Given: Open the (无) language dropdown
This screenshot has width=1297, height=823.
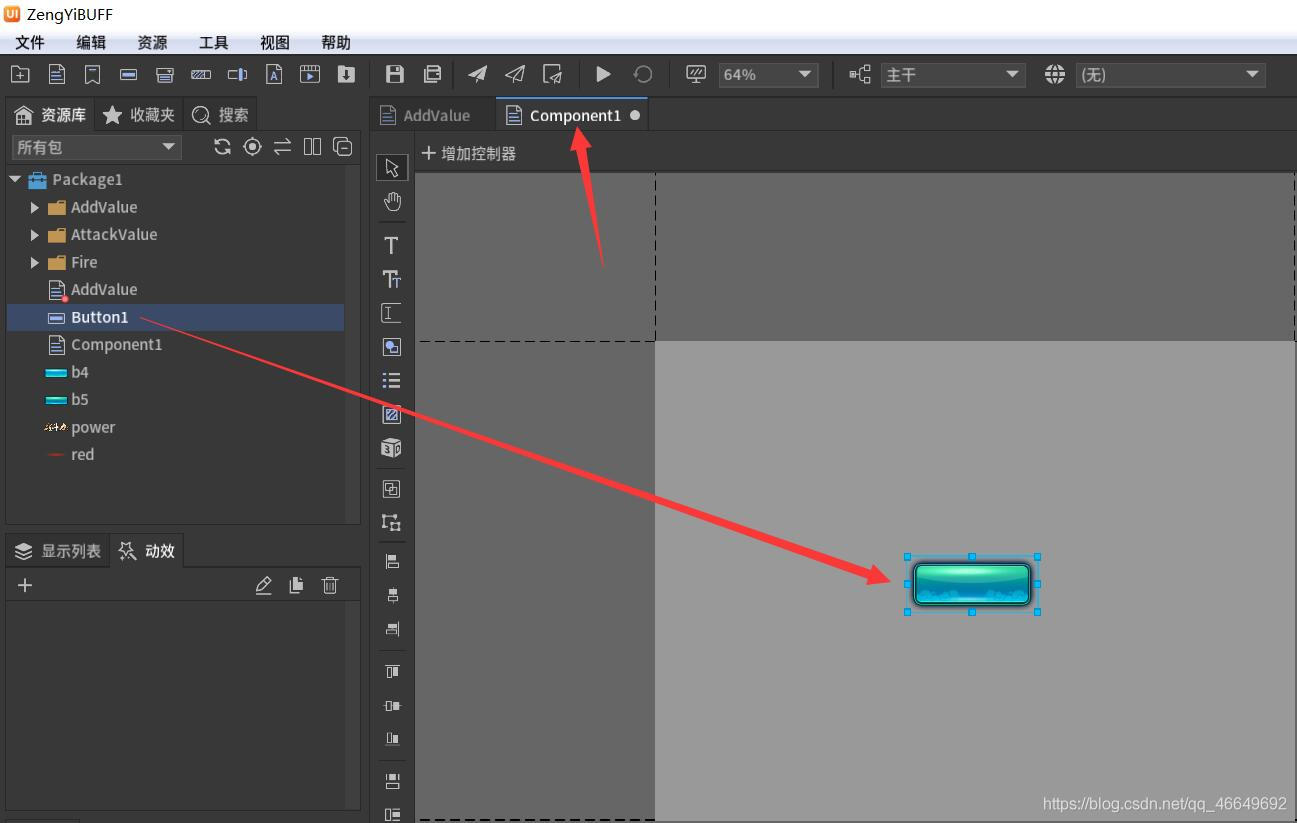Looking at the screenshot, I should [1170, 75].
